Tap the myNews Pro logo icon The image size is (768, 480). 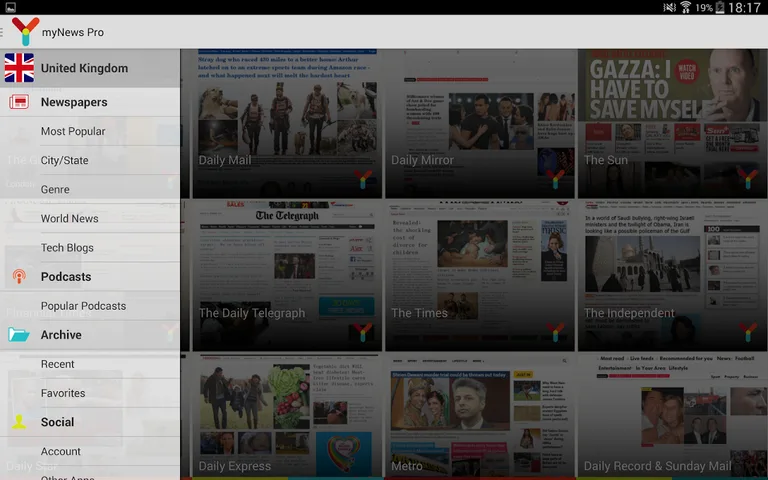25,31
